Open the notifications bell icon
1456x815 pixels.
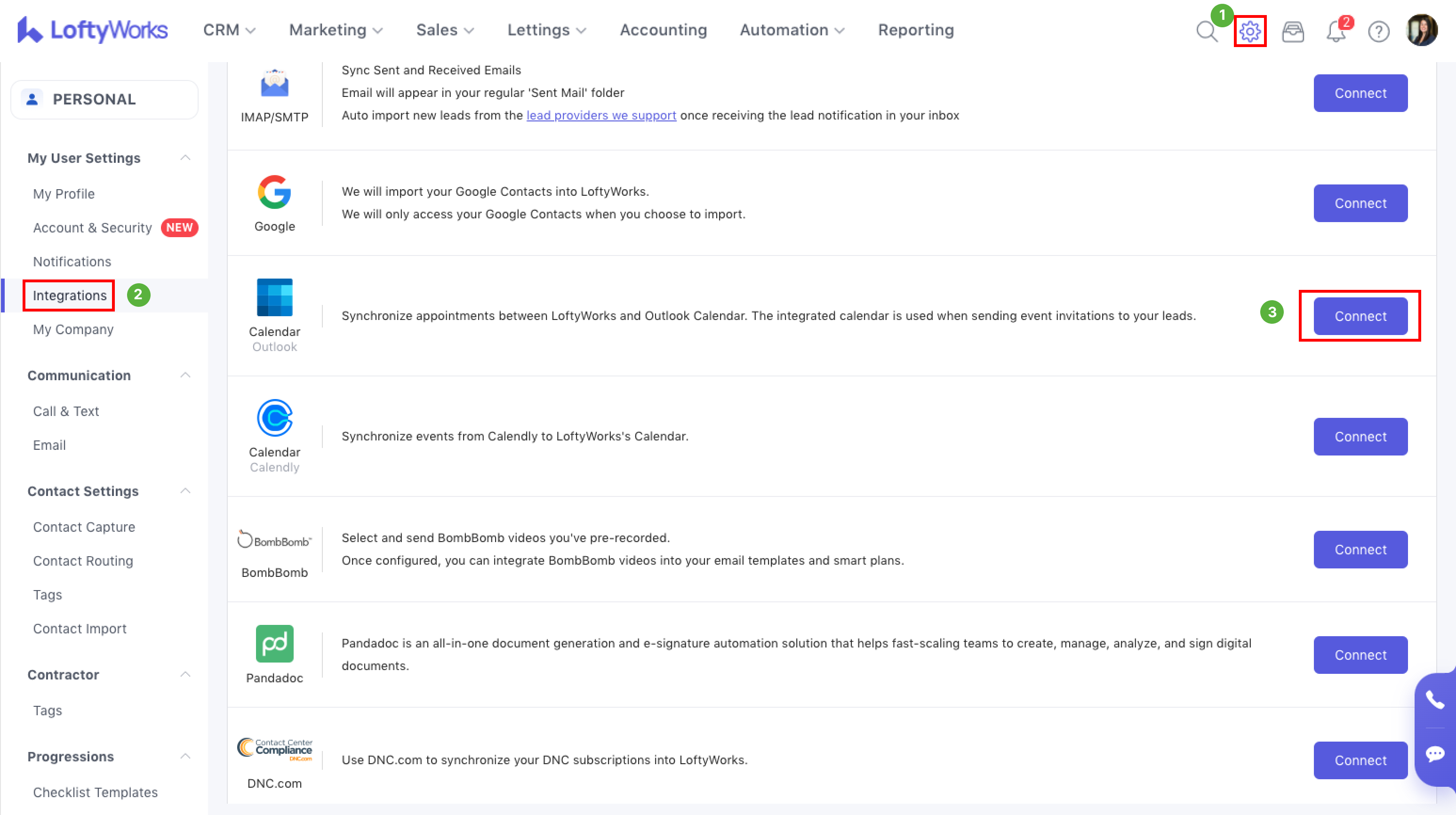pos(1336,31)
